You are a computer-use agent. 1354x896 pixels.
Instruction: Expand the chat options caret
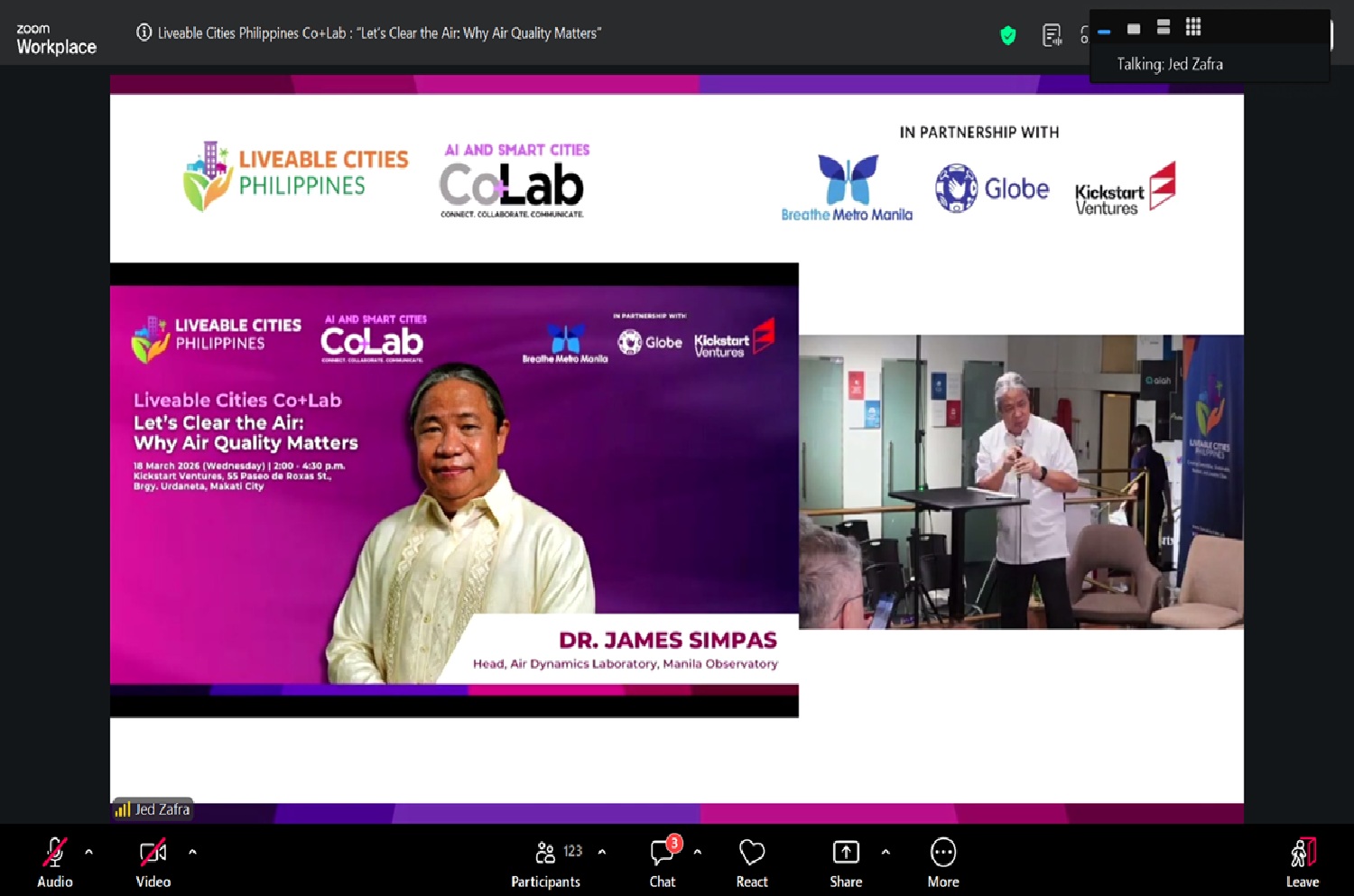click(697, 851)
